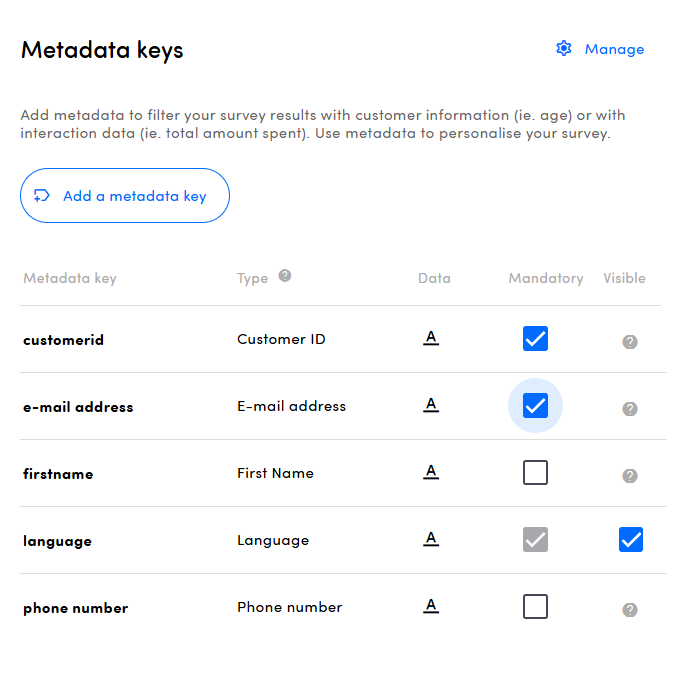Uncheck Mandatory for customerid
This screenshot has width=689, height=673.
[x=535, y=339]
